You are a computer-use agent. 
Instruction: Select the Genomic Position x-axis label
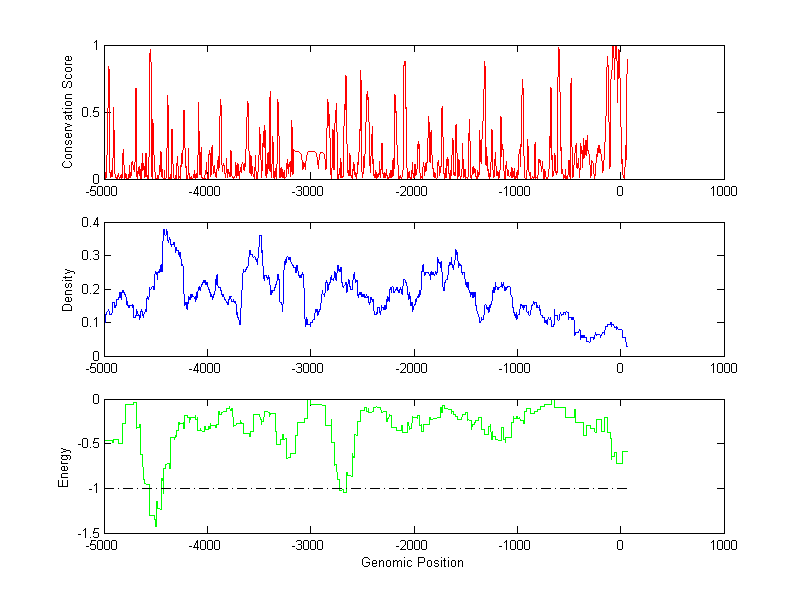[412, 563]
